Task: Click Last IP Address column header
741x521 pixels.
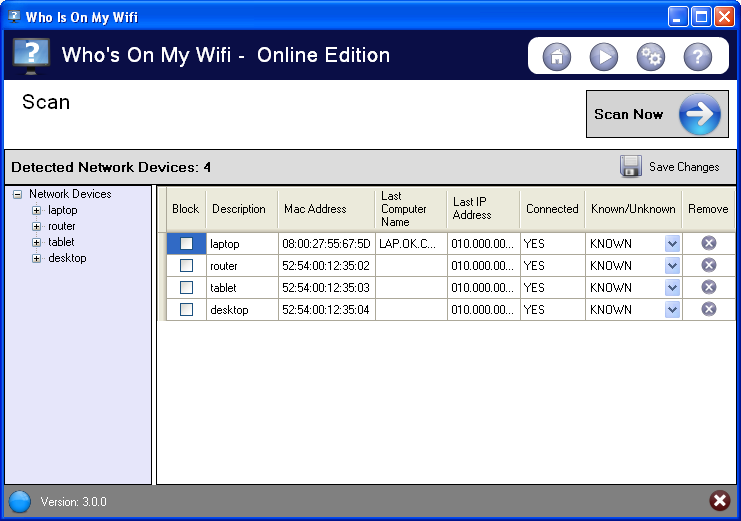Action: pos(483,208)
